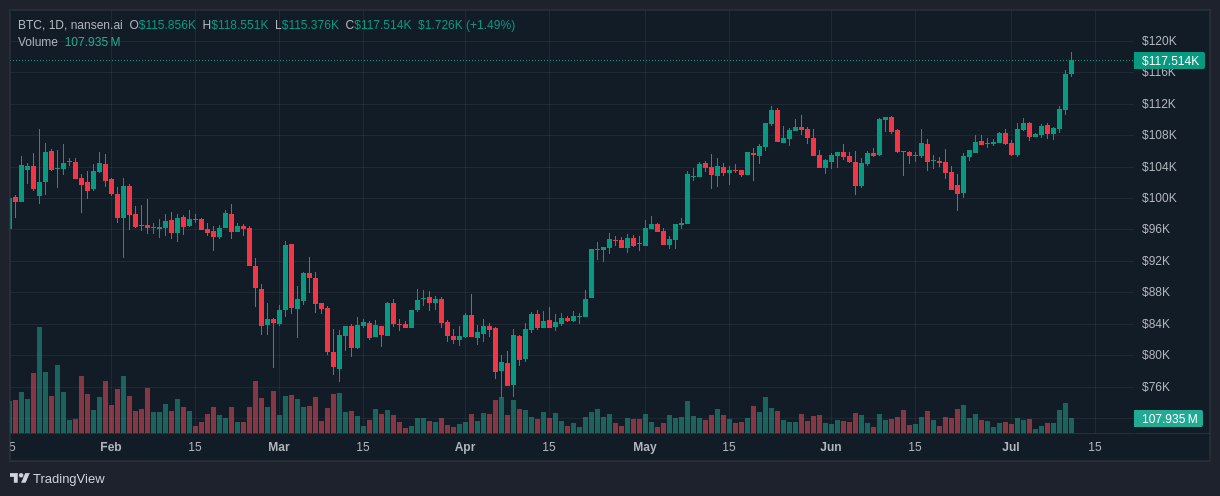The width and height of the screenshot is (1220, 496).
Task: Click the TradingView logo icon
Action: pos(19,478)
